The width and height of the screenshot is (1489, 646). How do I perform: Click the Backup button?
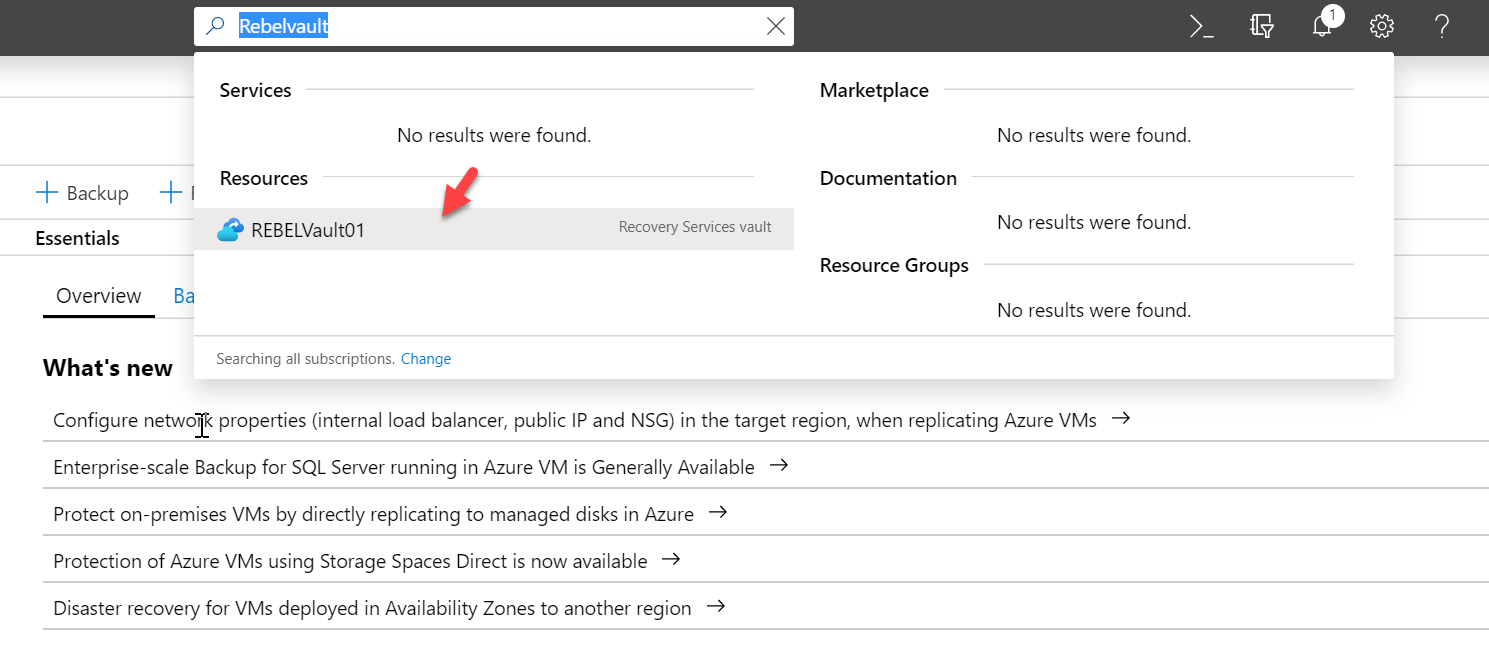tap(82, 193)
